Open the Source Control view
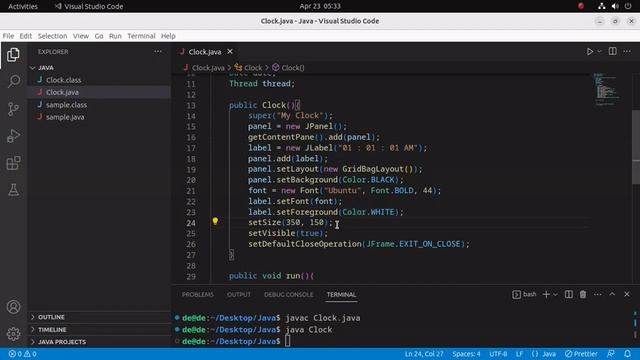 tap(13, 109)
